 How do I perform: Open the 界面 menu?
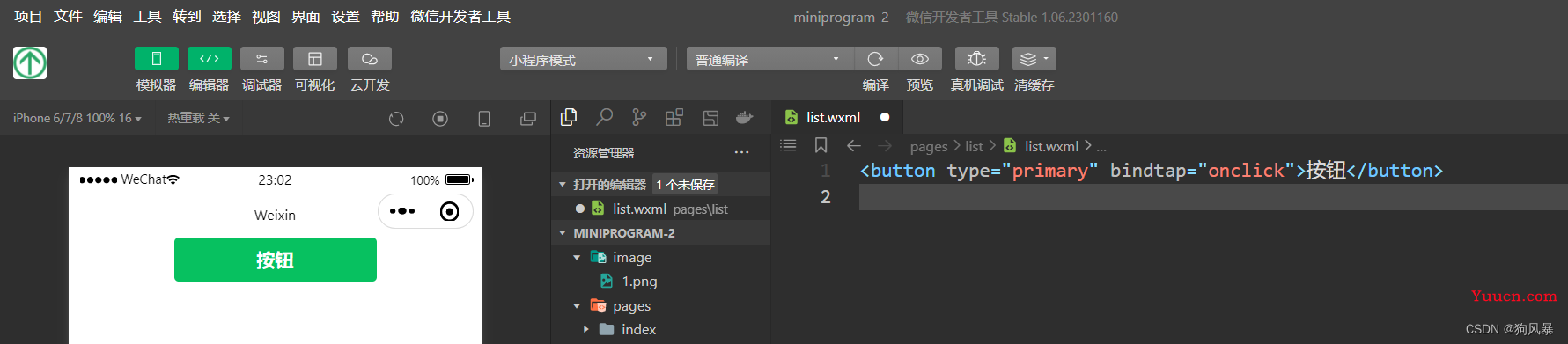(x=306, y=17)
